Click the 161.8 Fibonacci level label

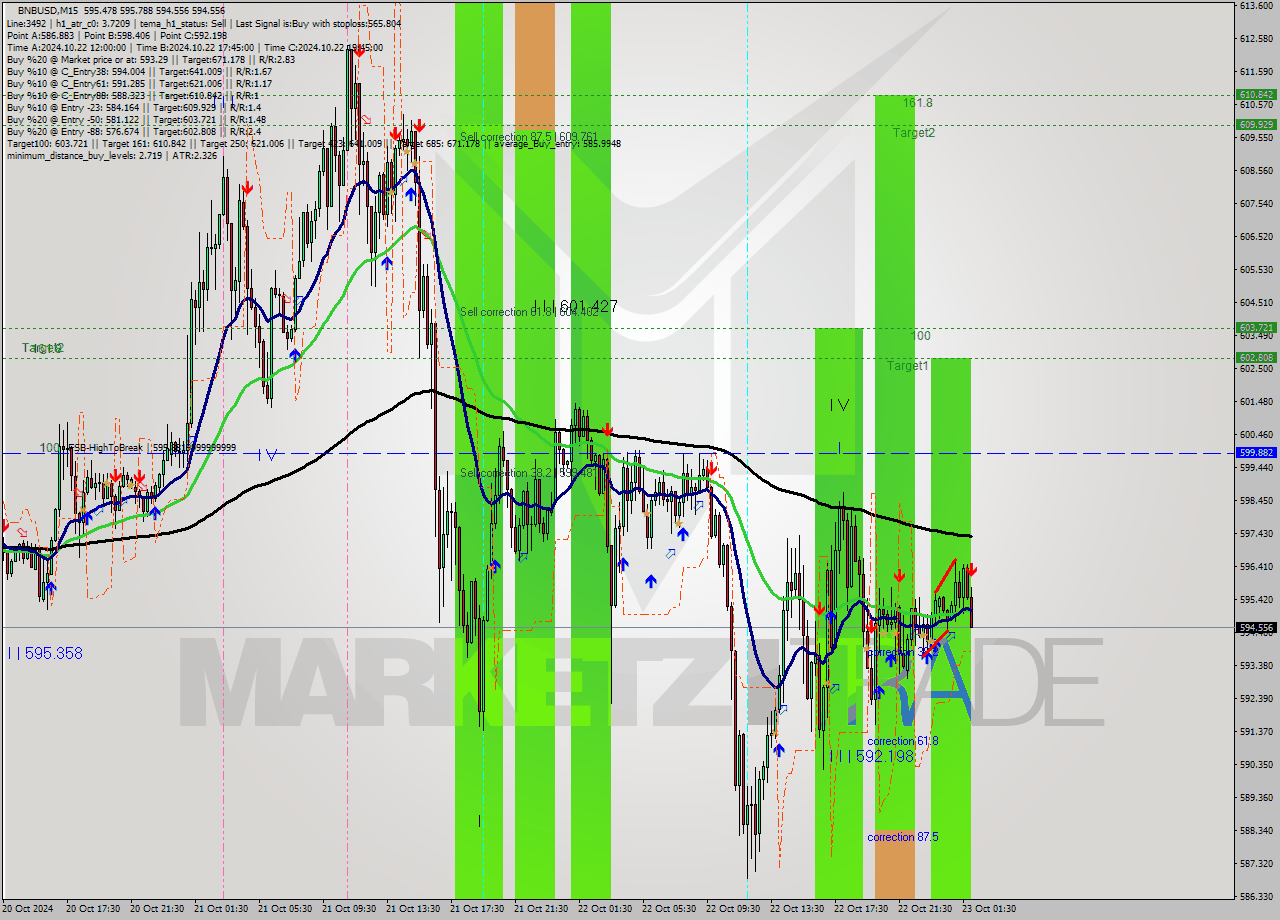pos(917,103)
